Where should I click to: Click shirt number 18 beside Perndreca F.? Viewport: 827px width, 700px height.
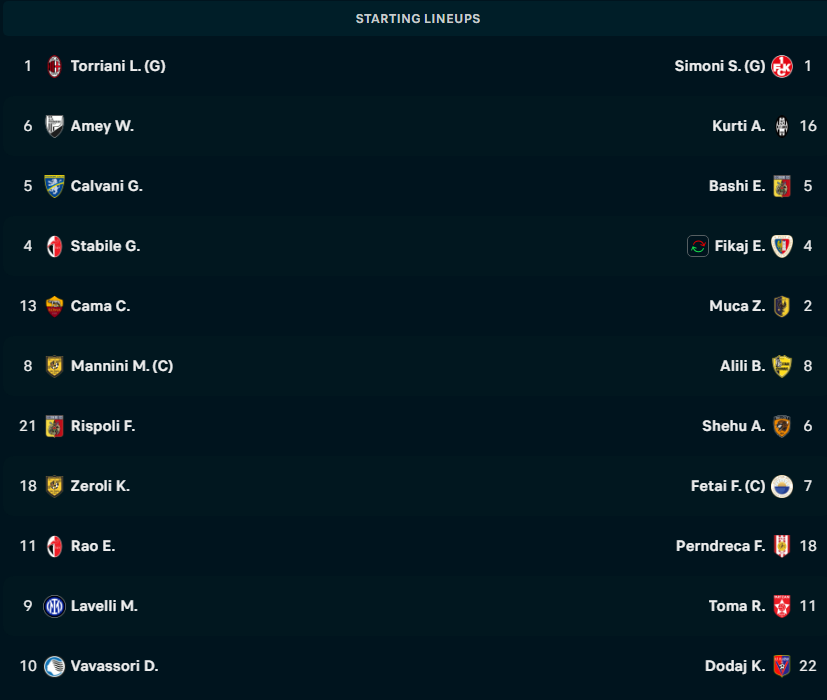[x=808, y=546]
